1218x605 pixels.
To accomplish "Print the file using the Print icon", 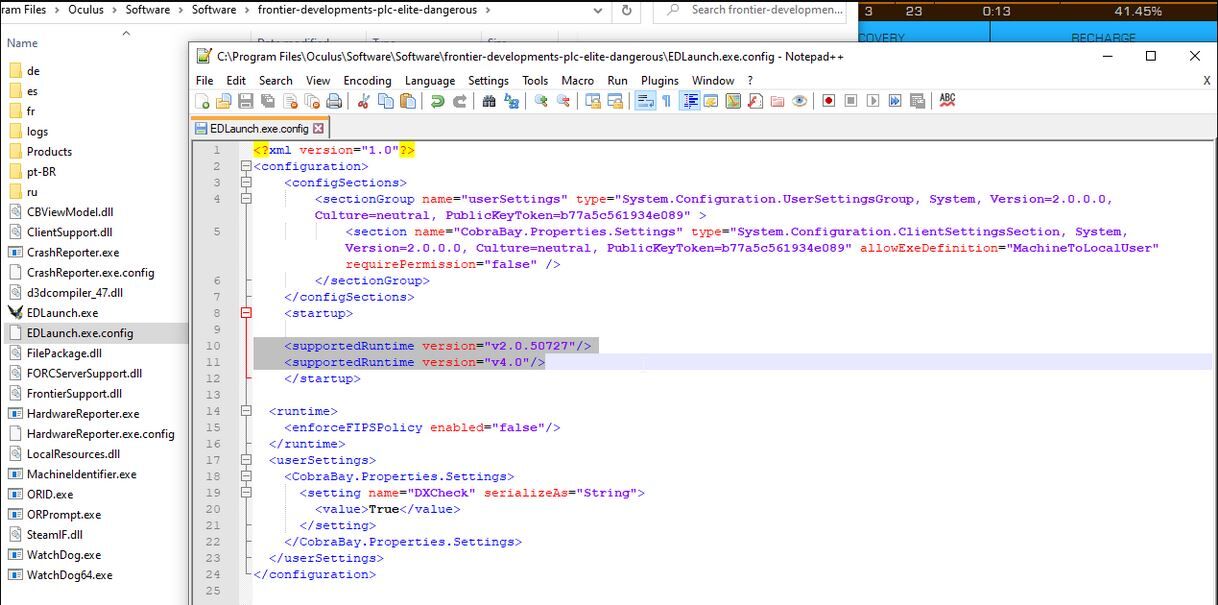I will pos(333,101).
